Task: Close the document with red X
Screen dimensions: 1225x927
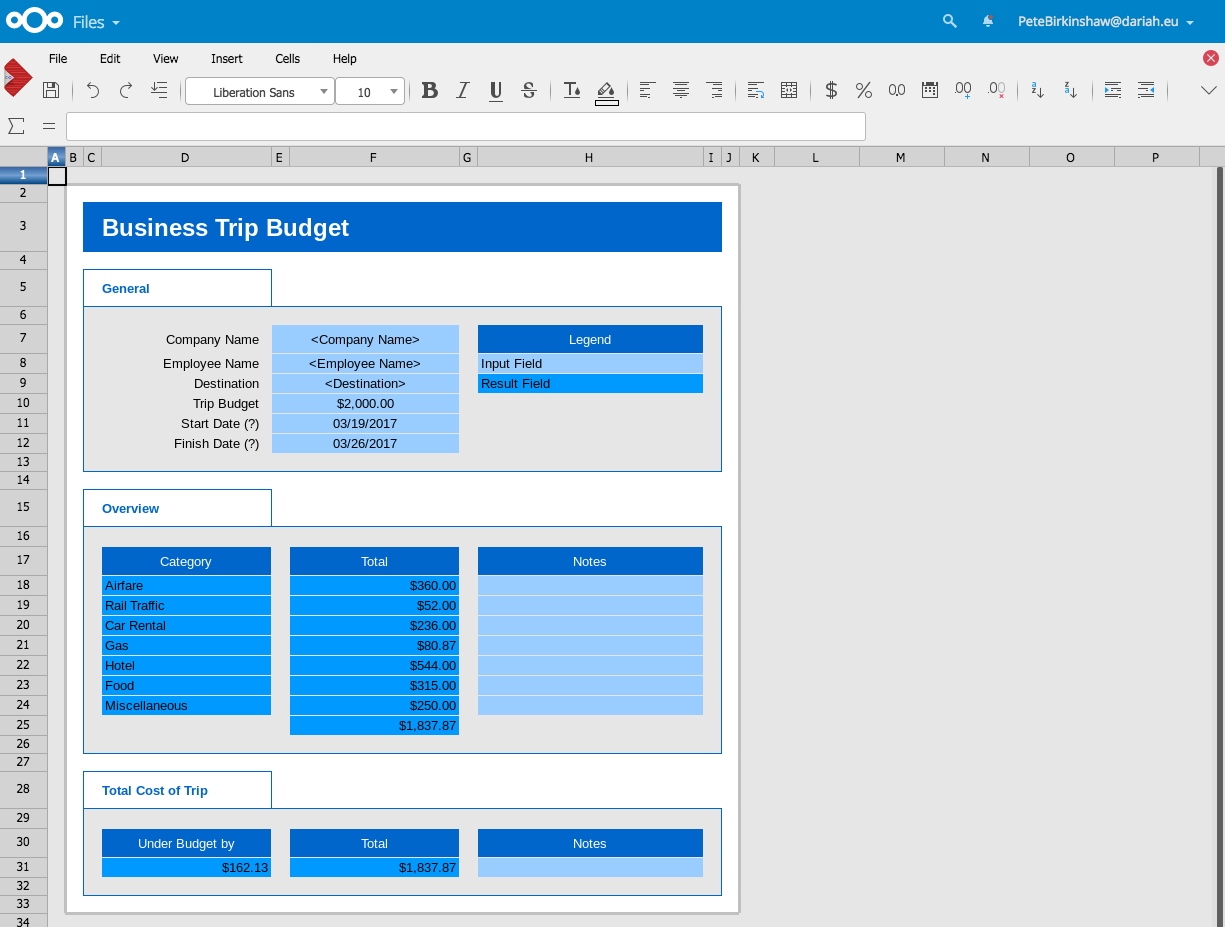Action: point(1211,58)
